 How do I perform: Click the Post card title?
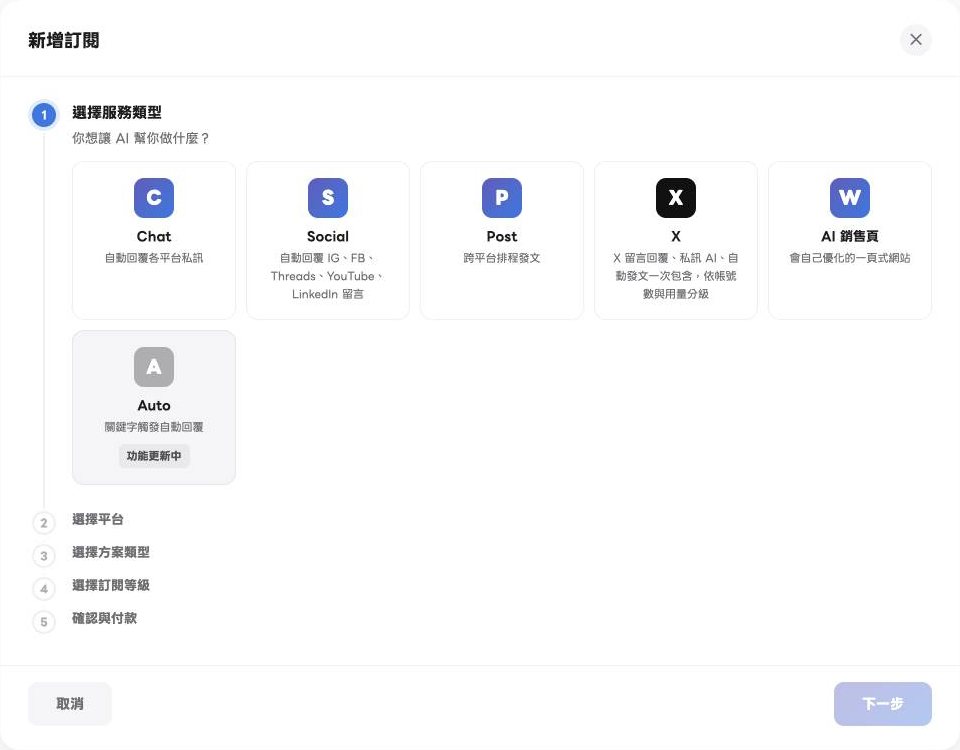pyautogui.click(x=501, y=236)
